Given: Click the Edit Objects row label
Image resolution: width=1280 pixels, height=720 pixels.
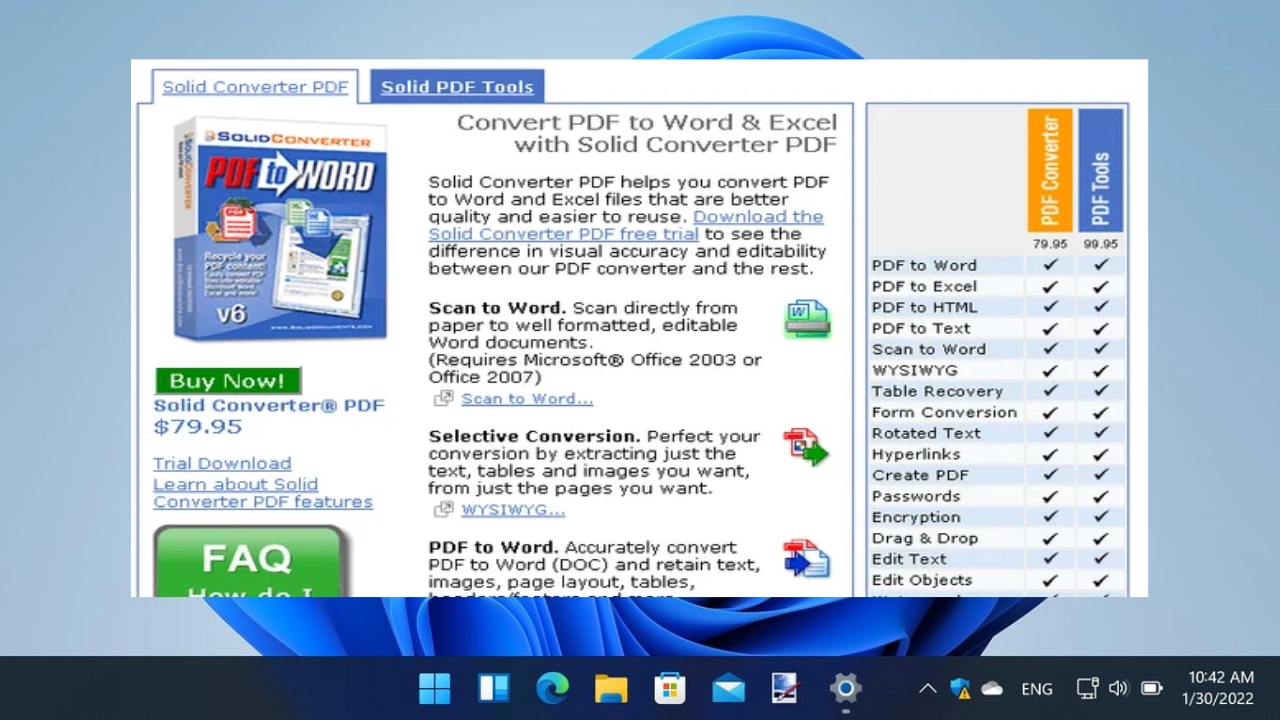Looking at the screenshot, I should point(922,580).
